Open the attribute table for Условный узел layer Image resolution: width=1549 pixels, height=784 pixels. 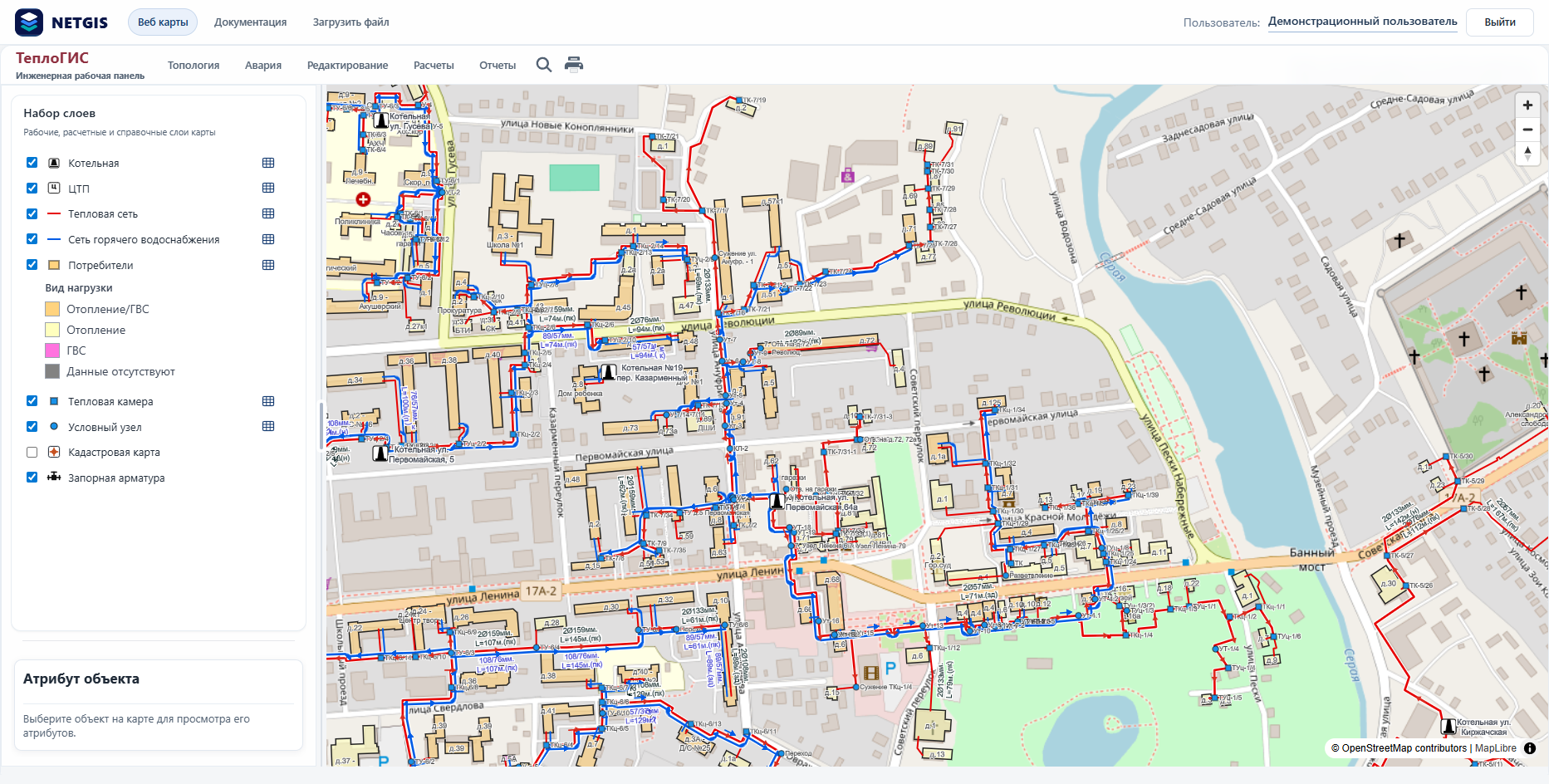tap(268, 426)
